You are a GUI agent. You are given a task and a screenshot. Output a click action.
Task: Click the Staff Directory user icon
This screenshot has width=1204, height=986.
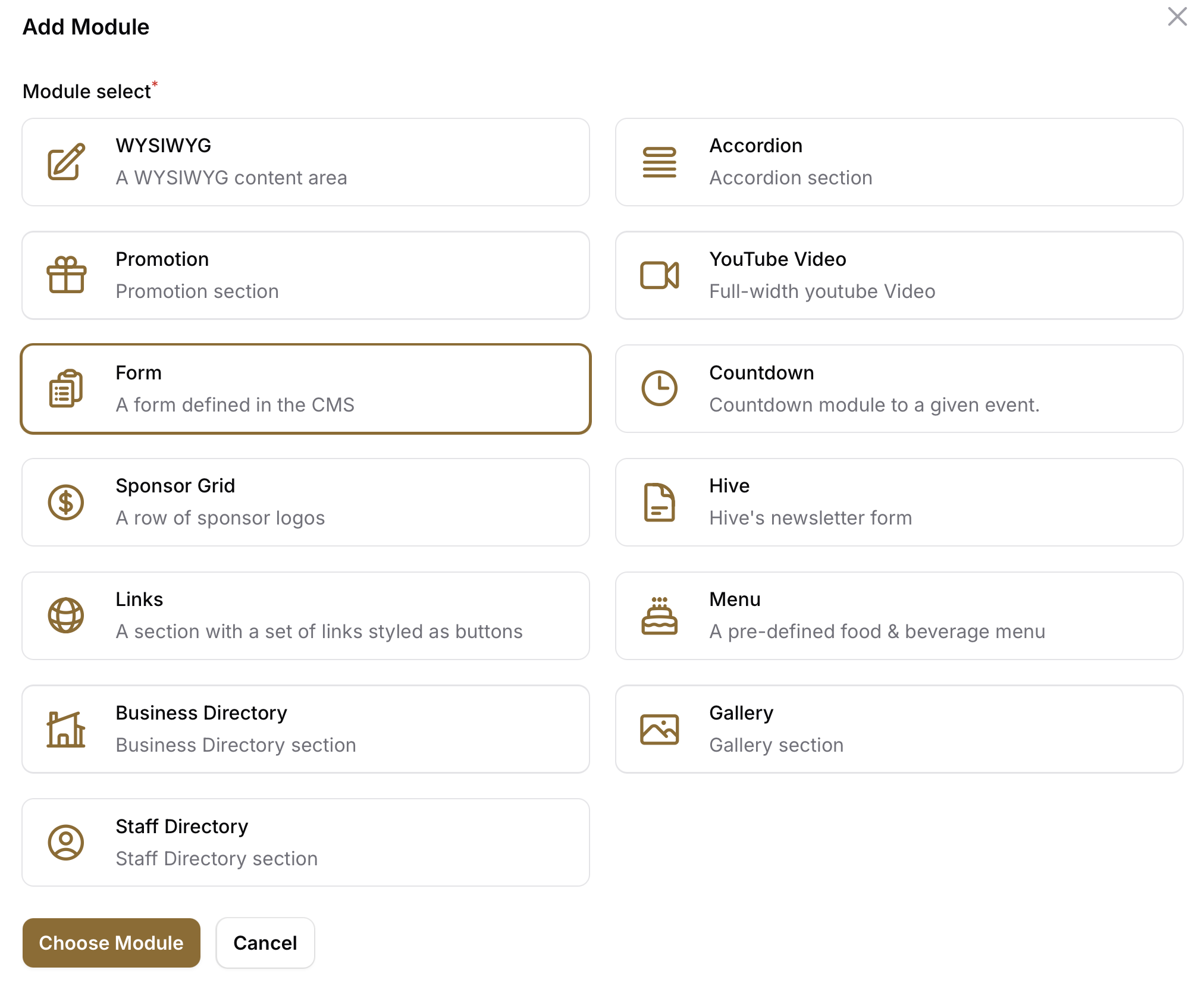66,842
